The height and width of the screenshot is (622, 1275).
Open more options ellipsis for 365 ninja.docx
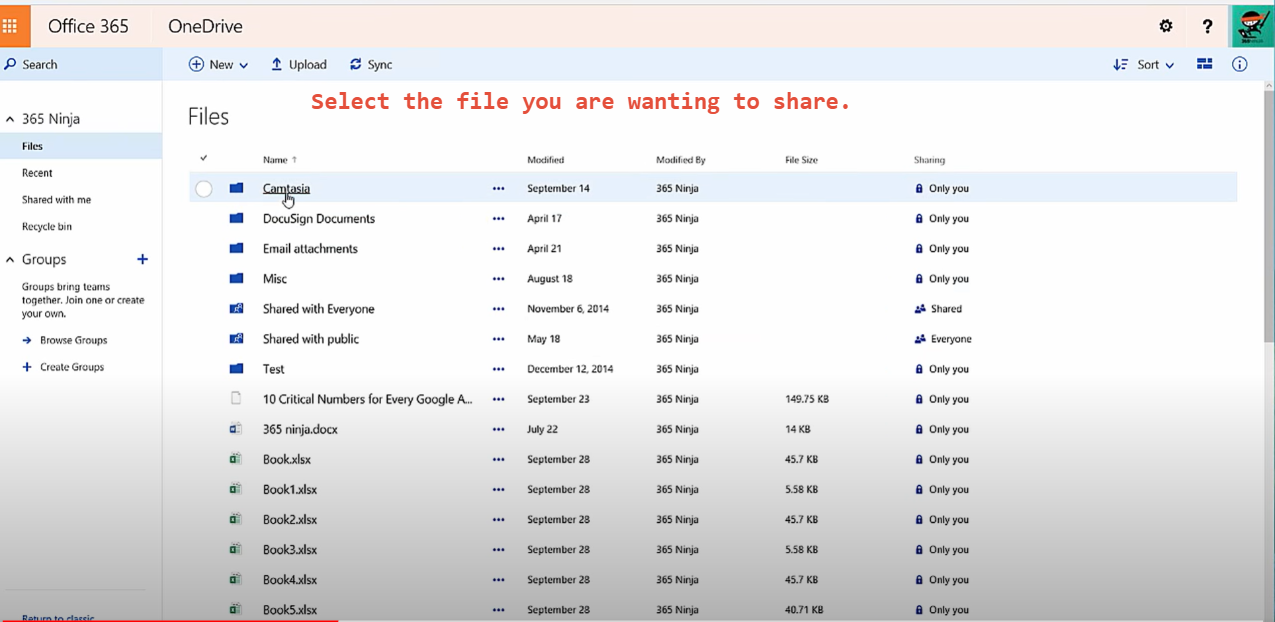tap(498, 429)
